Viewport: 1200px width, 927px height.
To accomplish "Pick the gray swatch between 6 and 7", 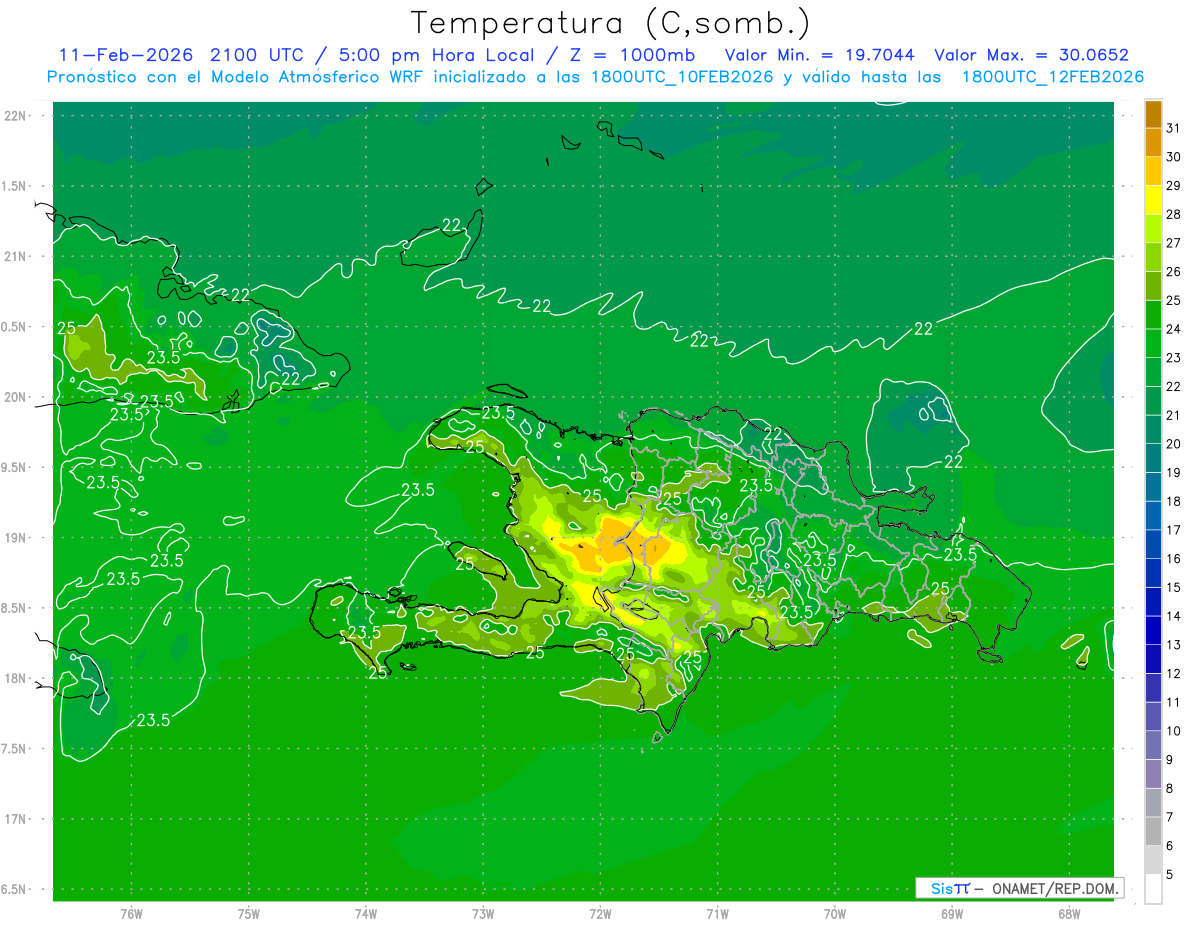I will click(1153, 831).
